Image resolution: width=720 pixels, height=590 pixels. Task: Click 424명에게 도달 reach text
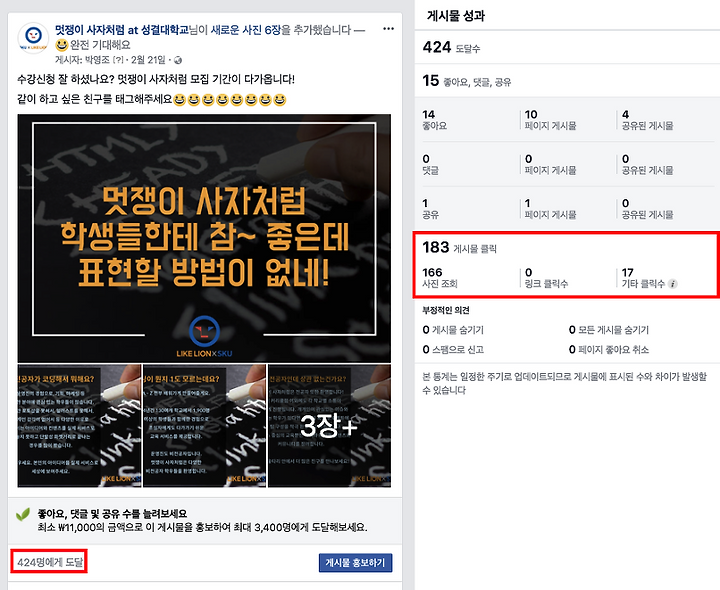[50, 562]
